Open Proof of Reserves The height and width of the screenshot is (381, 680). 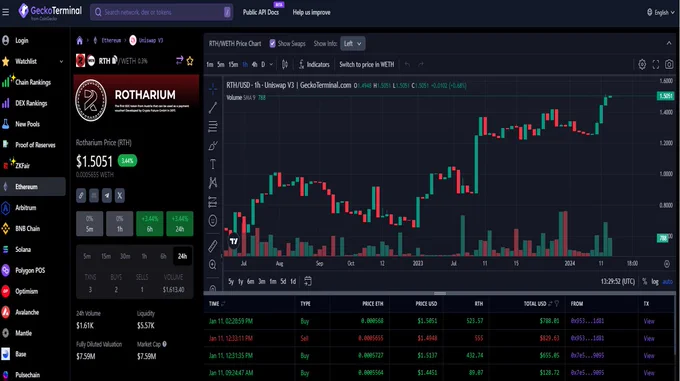tap(35, 145)
